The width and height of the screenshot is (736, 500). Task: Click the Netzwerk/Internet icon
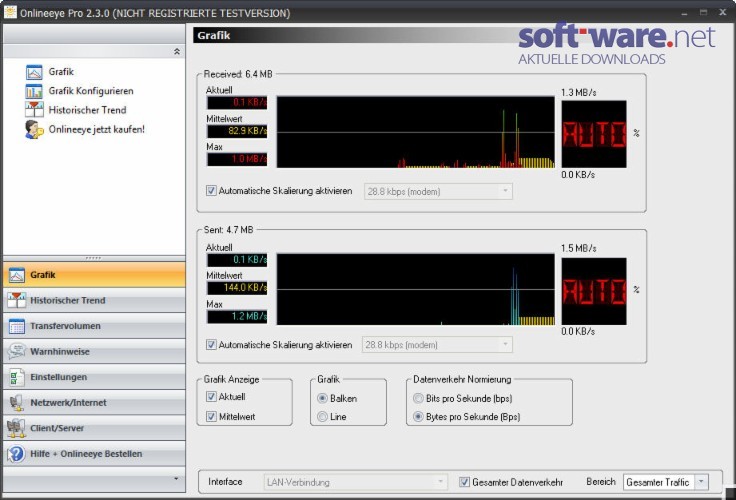click(16, 403)
